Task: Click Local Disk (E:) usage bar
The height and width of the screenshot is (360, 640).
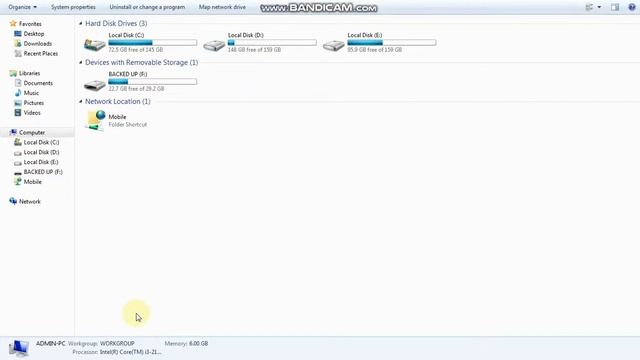Action: [391, 42]
